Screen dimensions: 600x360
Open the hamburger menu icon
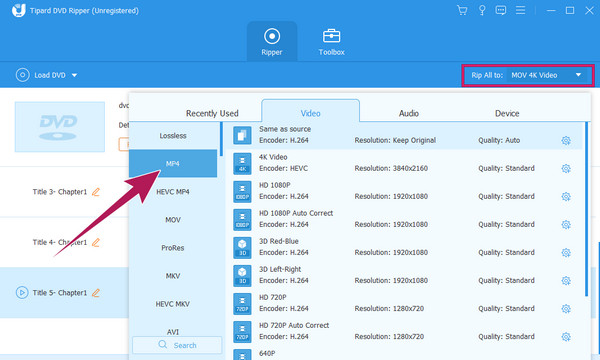pos(520,10)
